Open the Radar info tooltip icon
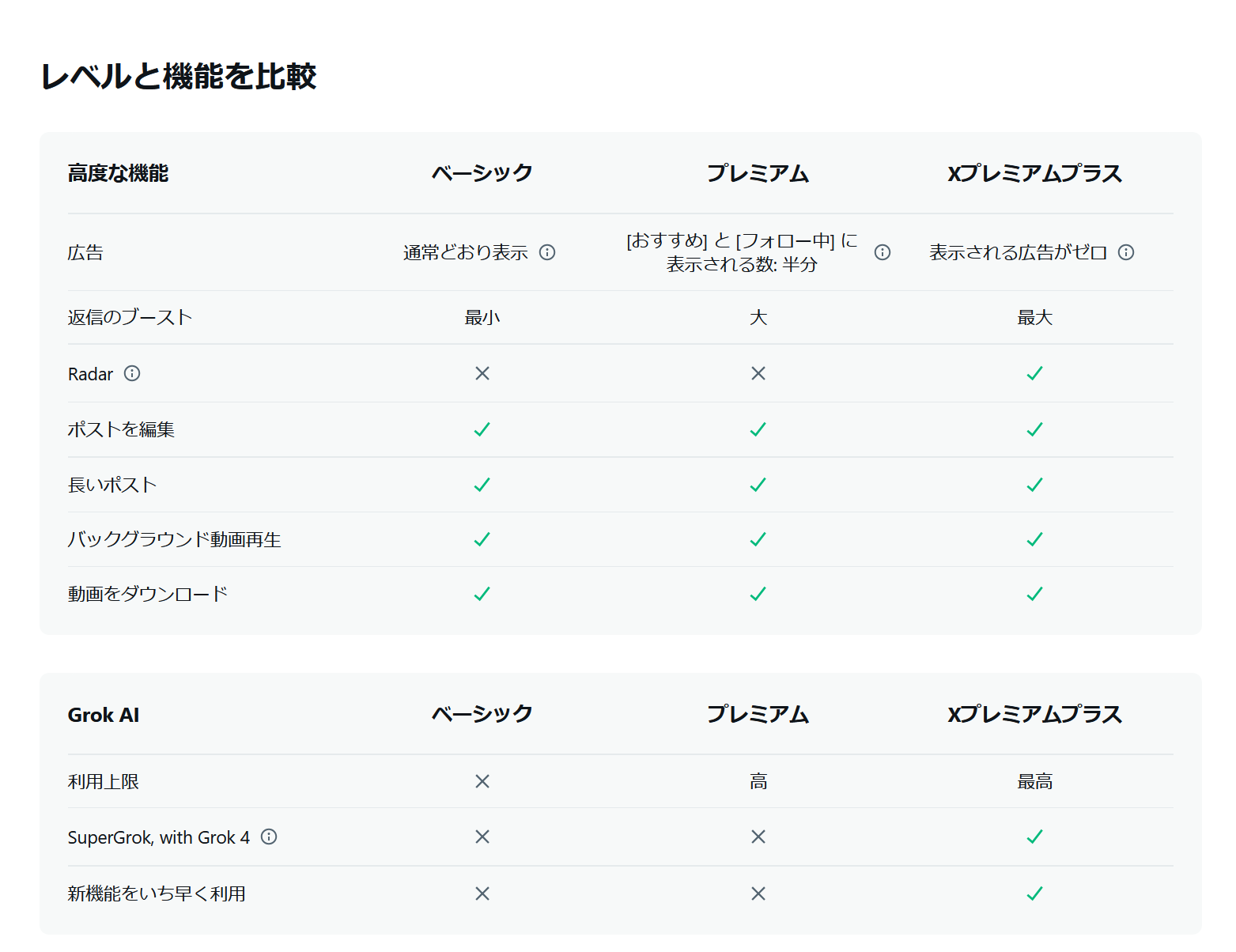 pyautogui.click(x=132, y=373)
